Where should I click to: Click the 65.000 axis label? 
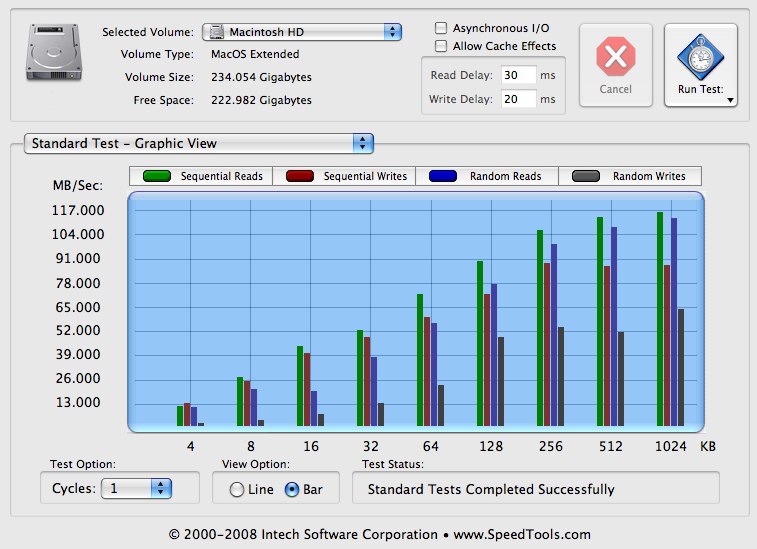coord(78,307)
